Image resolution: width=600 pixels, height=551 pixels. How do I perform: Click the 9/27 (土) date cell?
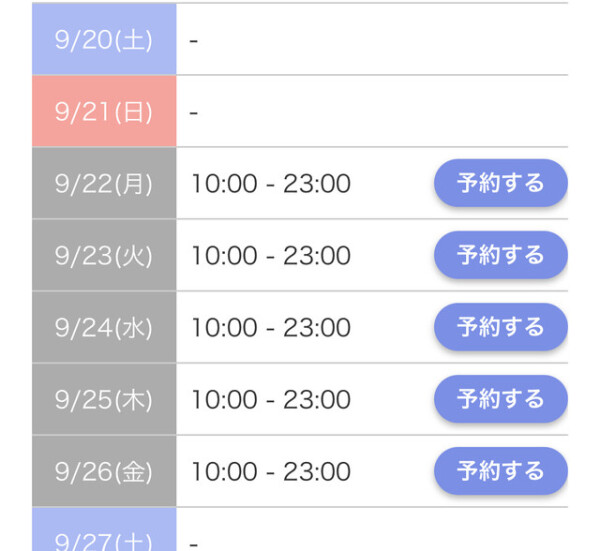tap(104, 535)
